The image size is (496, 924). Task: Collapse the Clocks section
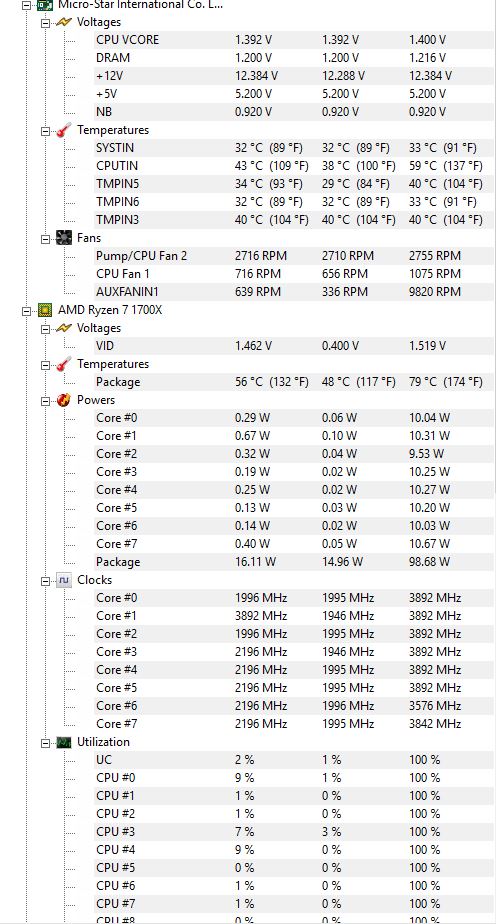point(45,580)
